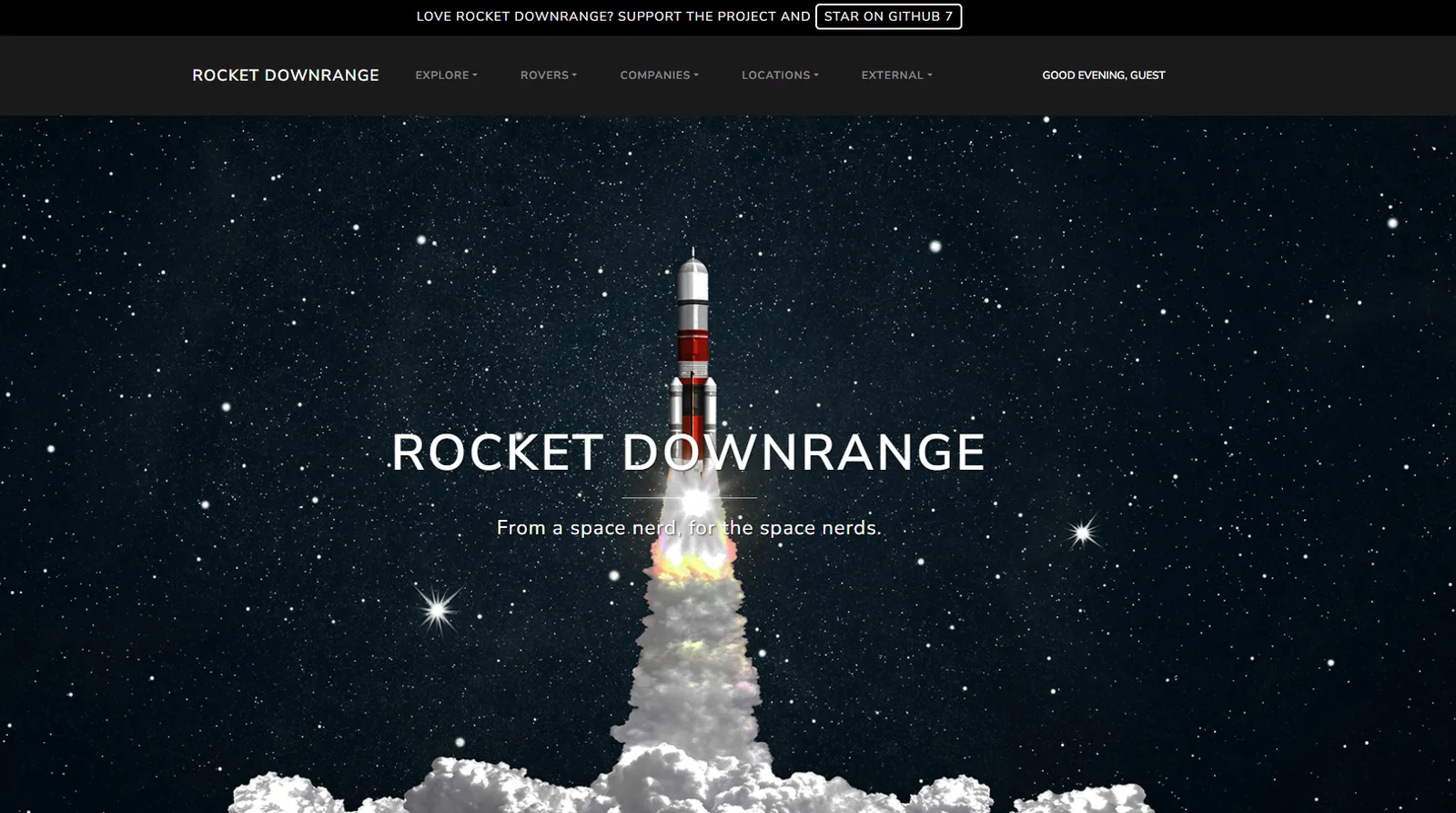Click the Star on GitHub button
The height and width of the screenshot is (813, 1456).
(x=888, y=16)
